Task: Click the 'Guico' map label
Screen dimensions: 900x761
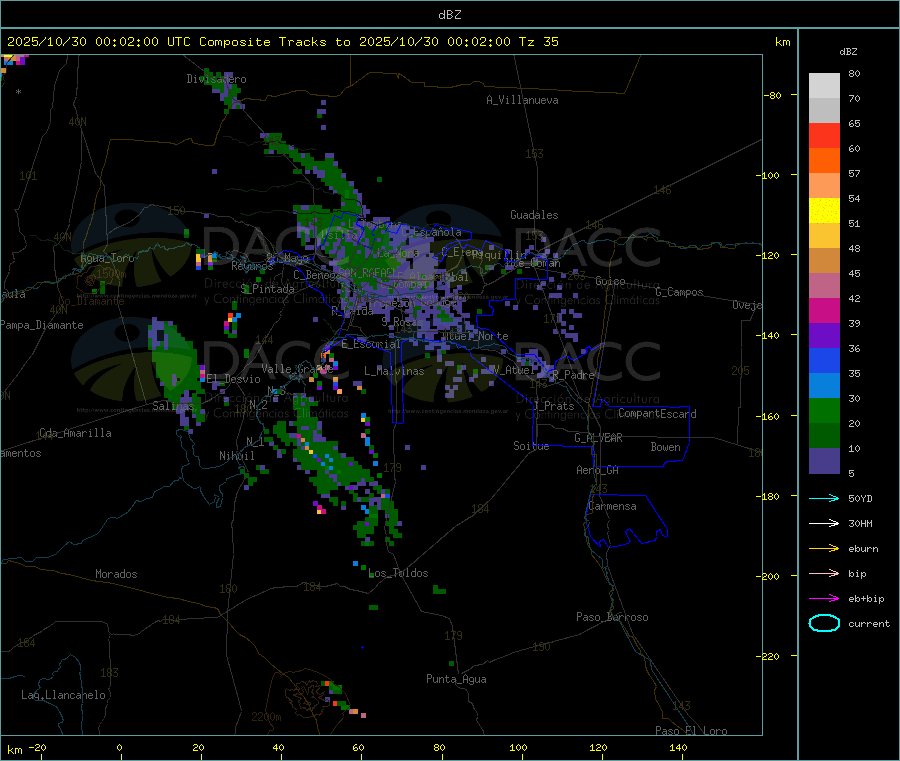Action: tap(610, 281)
